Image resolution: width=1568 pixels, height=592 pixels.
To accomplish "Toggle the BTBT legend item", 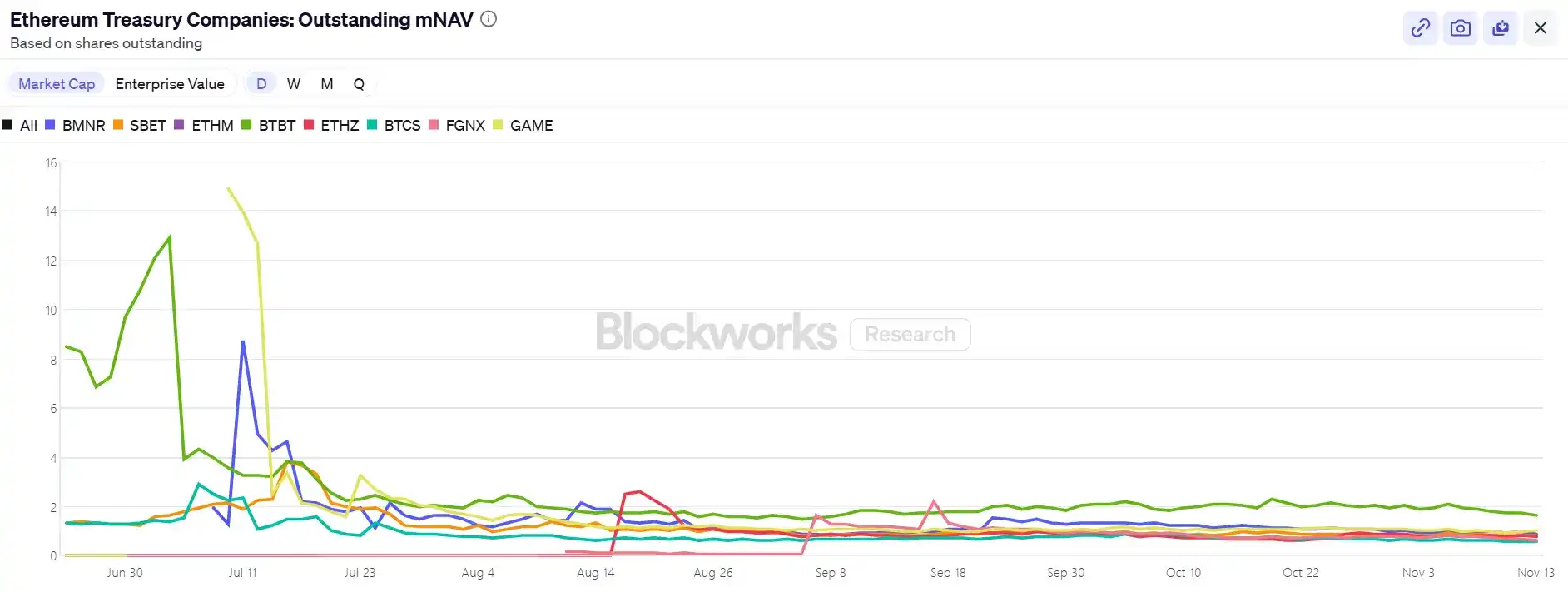I will pos(276,125).
